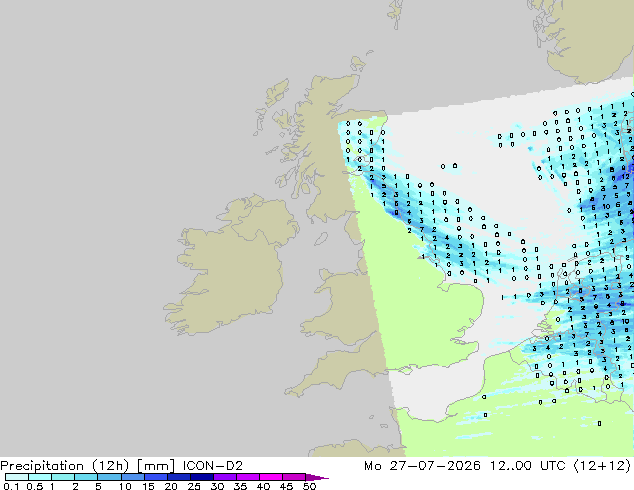Viewport: 634px width, 490px height.
Task: Click the "20" legend scale label
Action: pos(171,486)
